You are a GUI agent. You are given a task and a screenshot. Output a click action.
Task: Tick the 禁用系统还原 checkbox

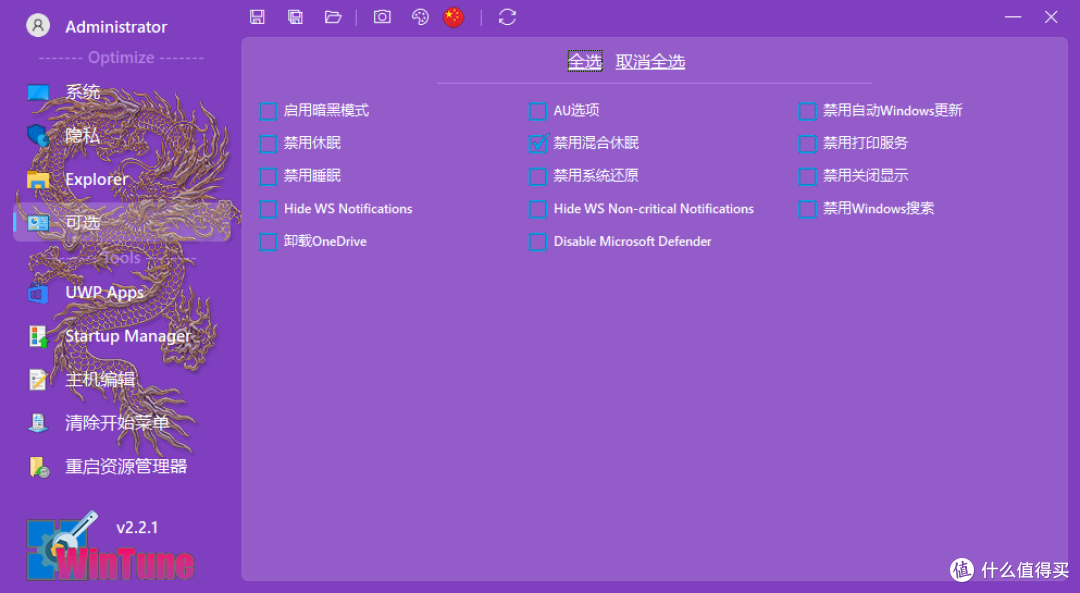click(538, 176)
